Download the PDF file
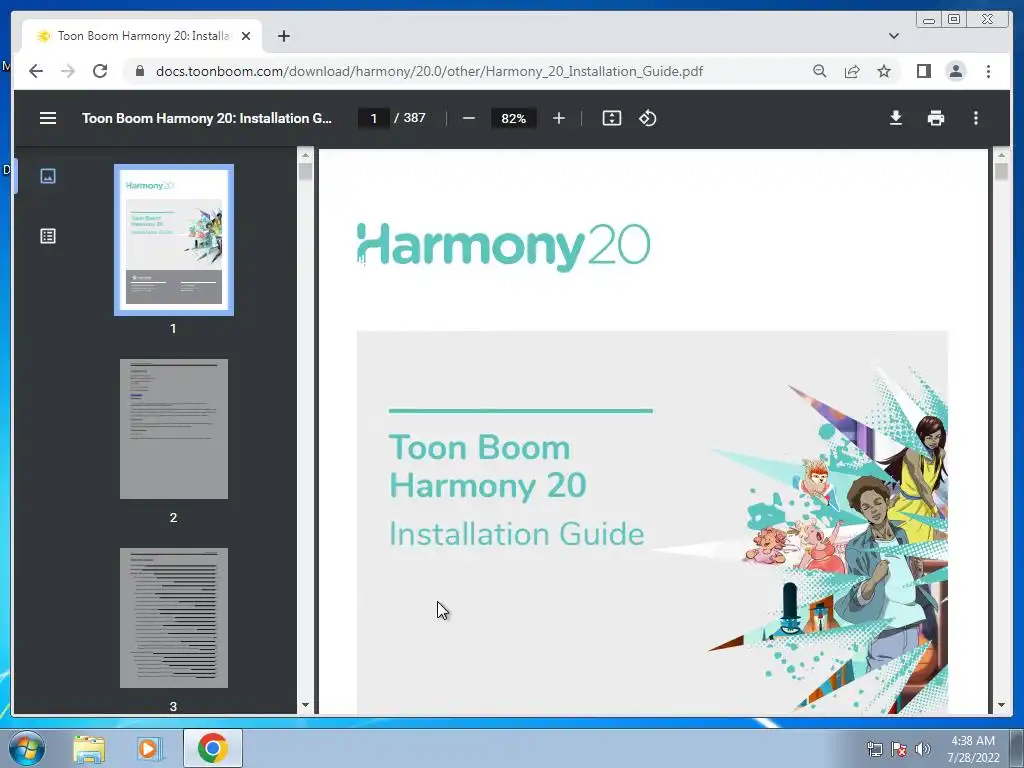 (896, 118)
